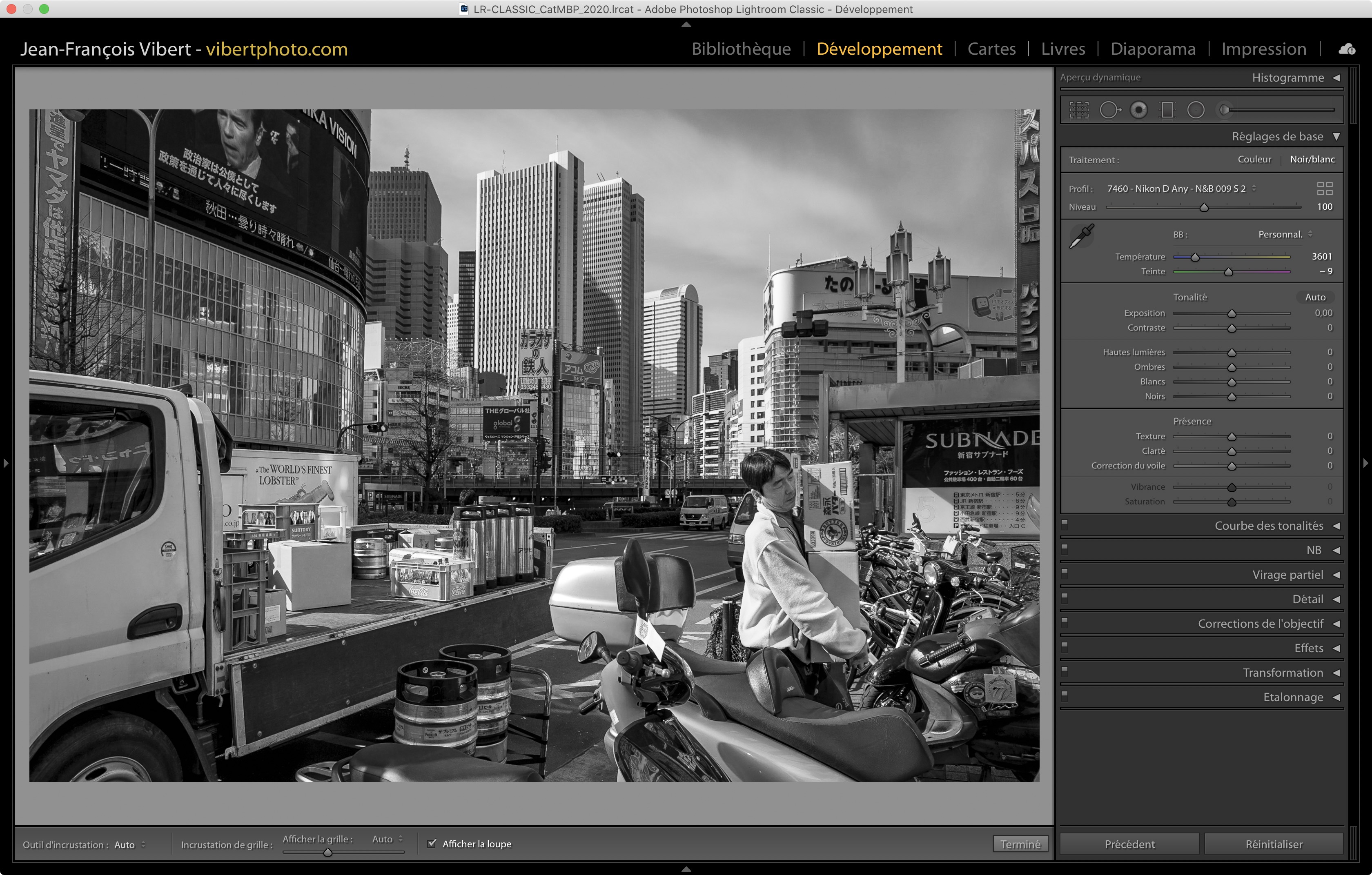Expand the Détail panel
Viewport: 1372px width, 875px height.
[x=1307, y=599]
